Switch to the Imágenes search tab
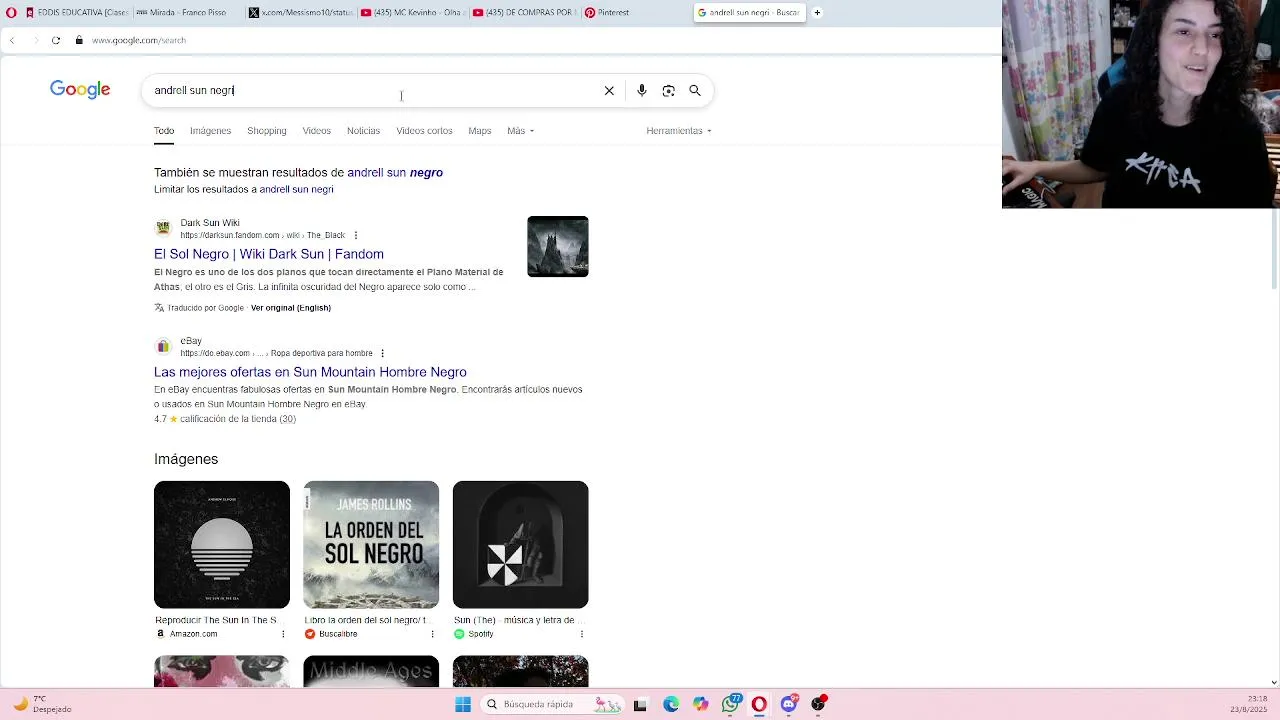Viewport: 1280px width, 720px height. [210, 131]
